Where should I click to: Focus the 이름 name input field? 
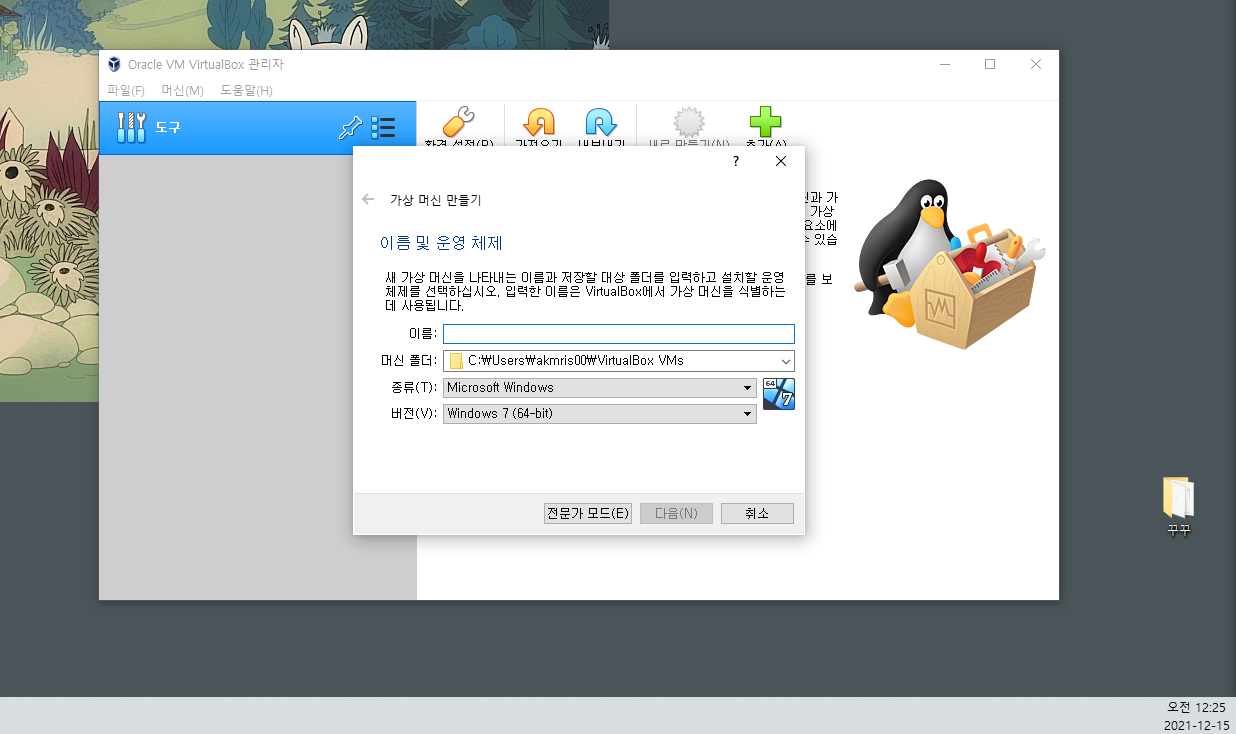619,334
